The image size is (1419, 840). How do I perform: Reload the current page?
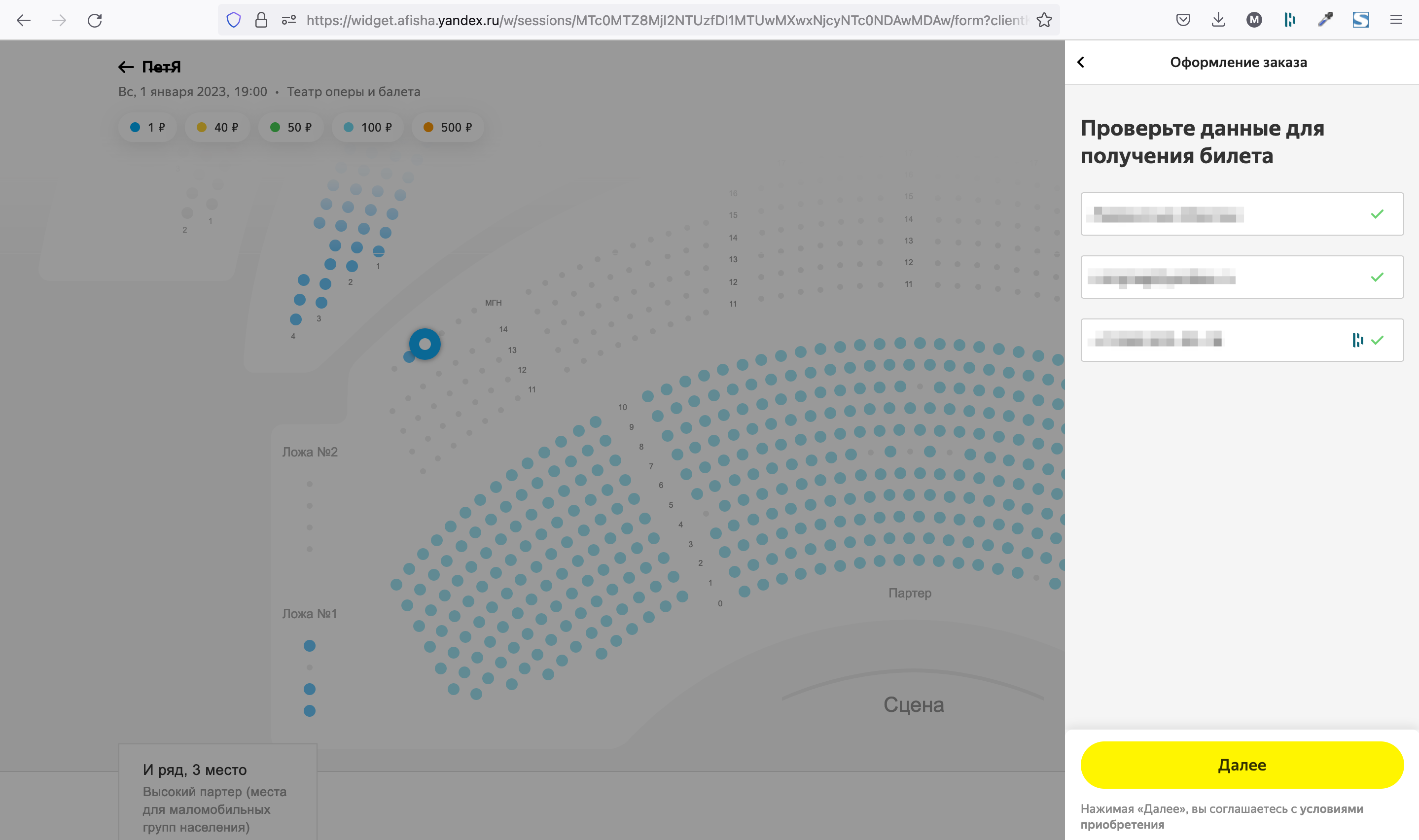tap(95, 21)
